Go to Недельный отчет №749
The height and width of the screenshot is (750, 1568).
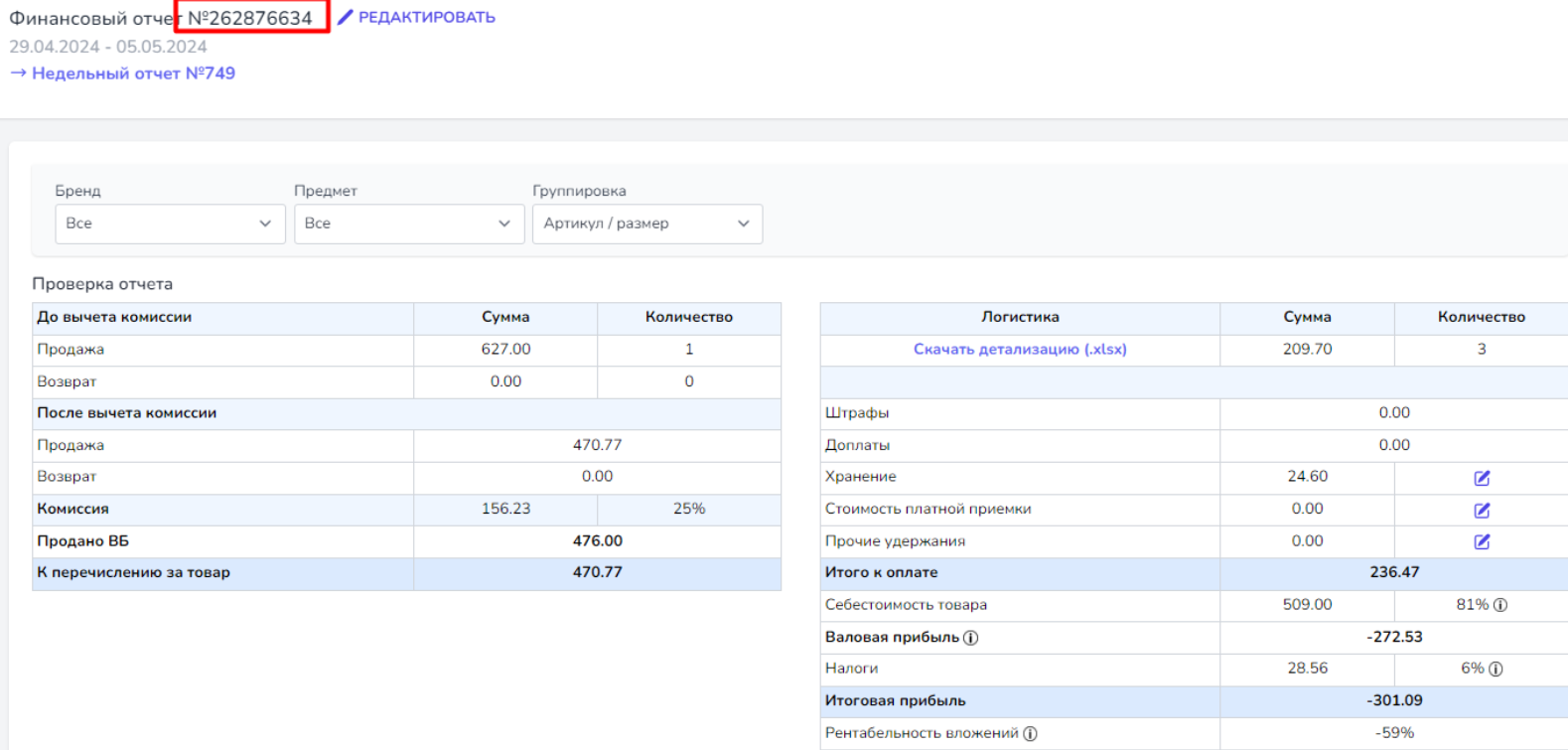[123, 74]
